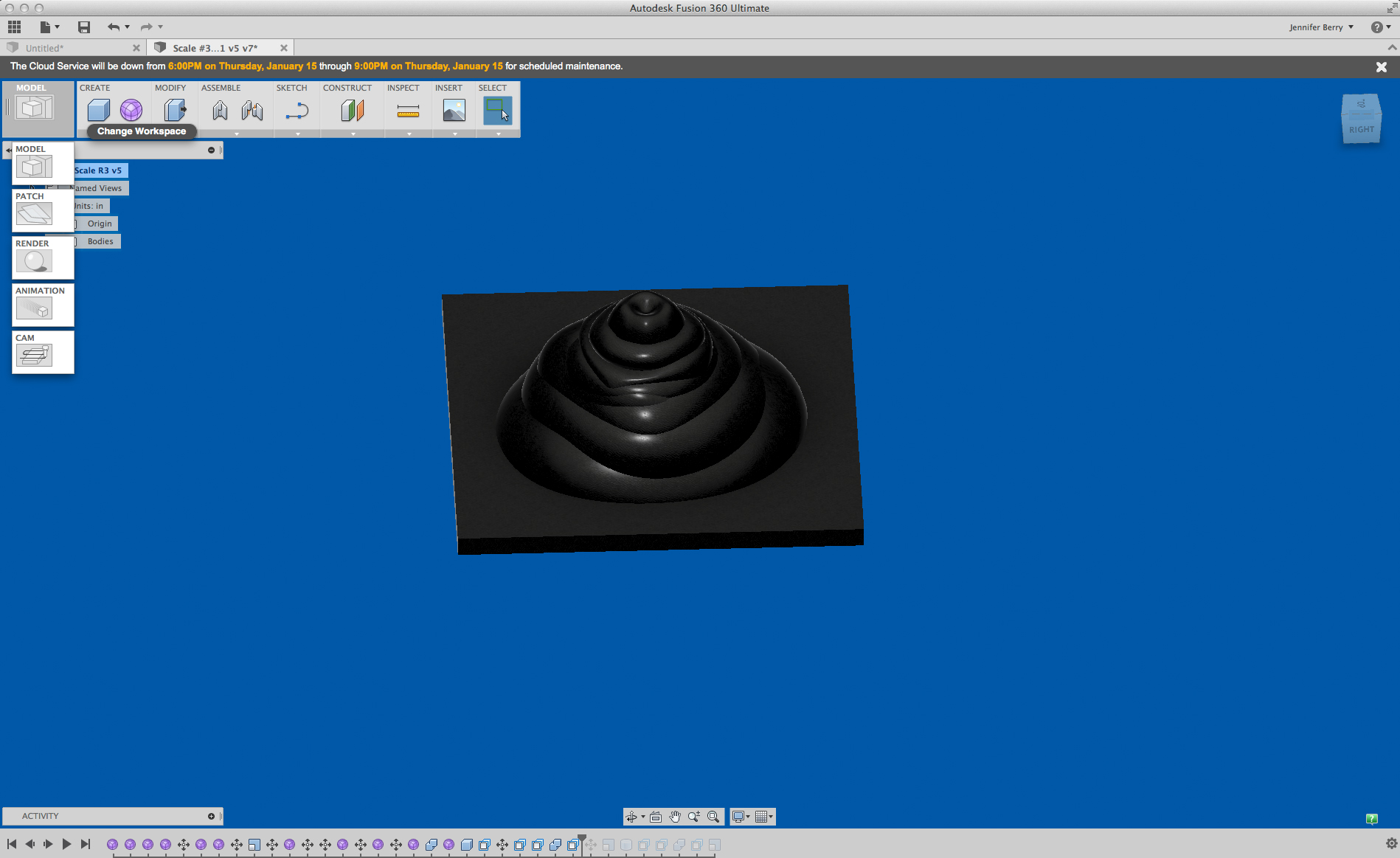Expand the Activity panel with plus button

click(211, 817)
